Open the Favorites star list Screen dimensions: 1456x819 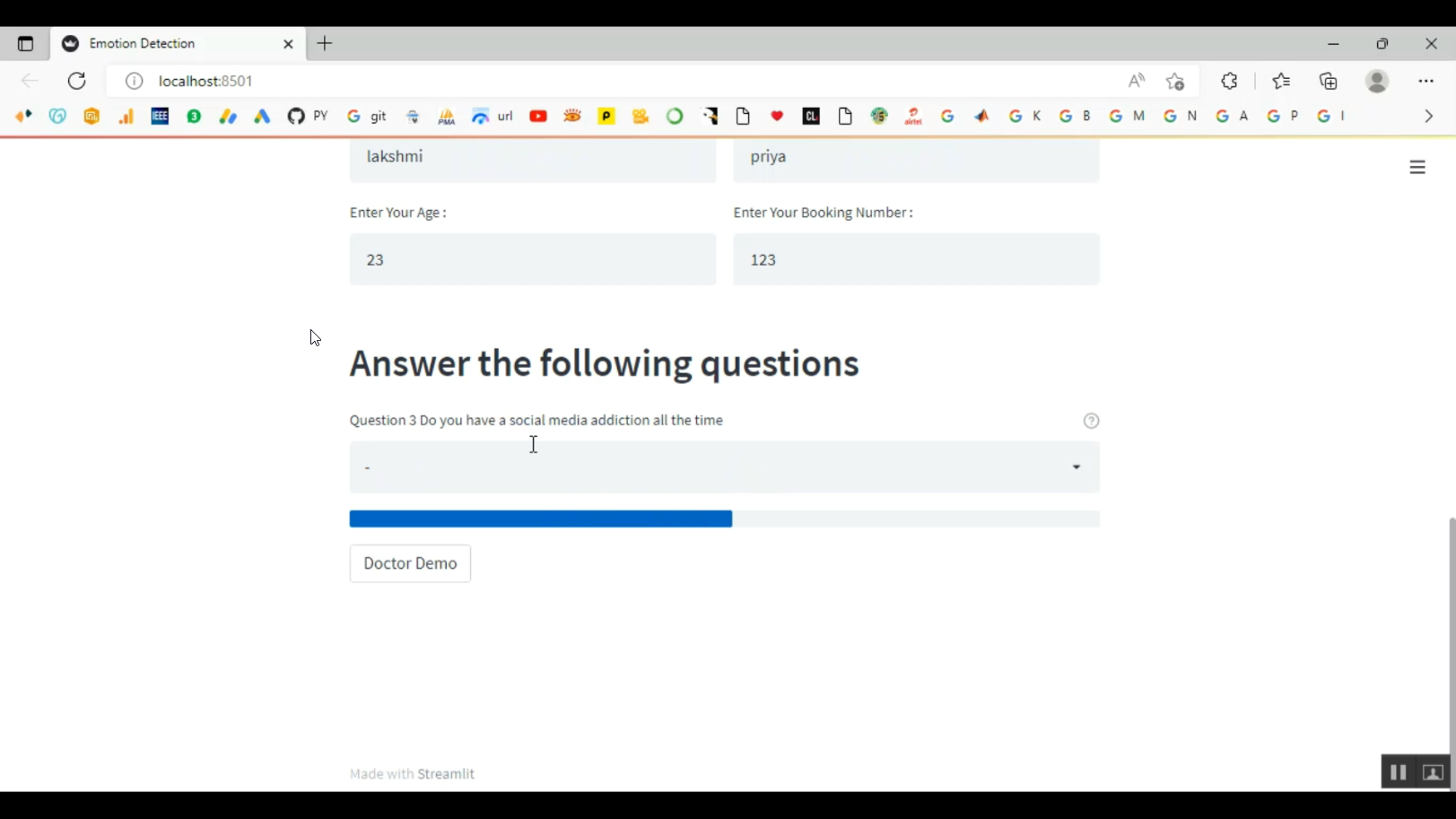click(x=1281, y=81)
